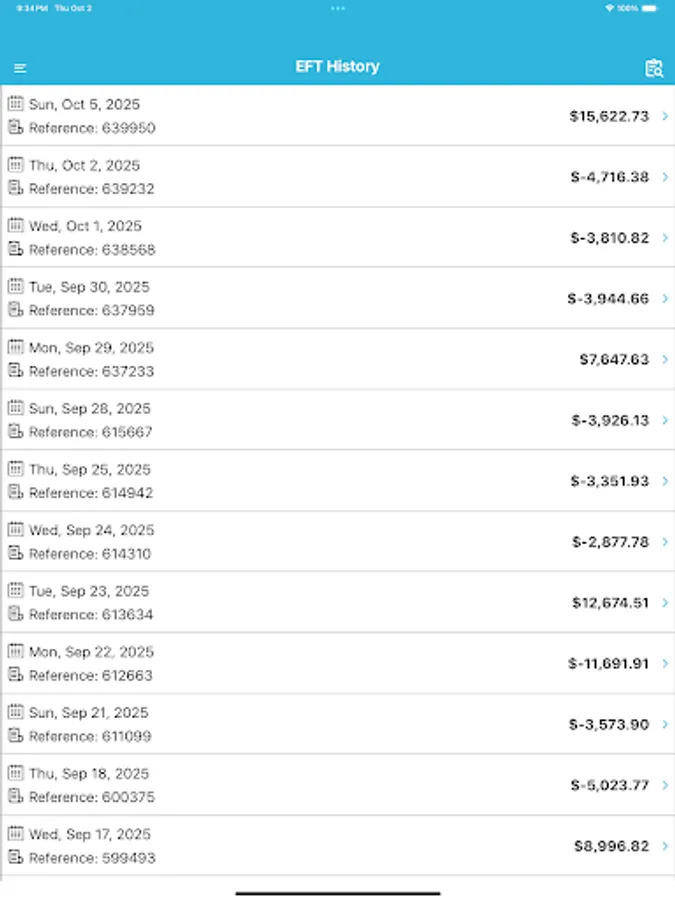Click the document icon beside Reference: 637959

[15, 310]
